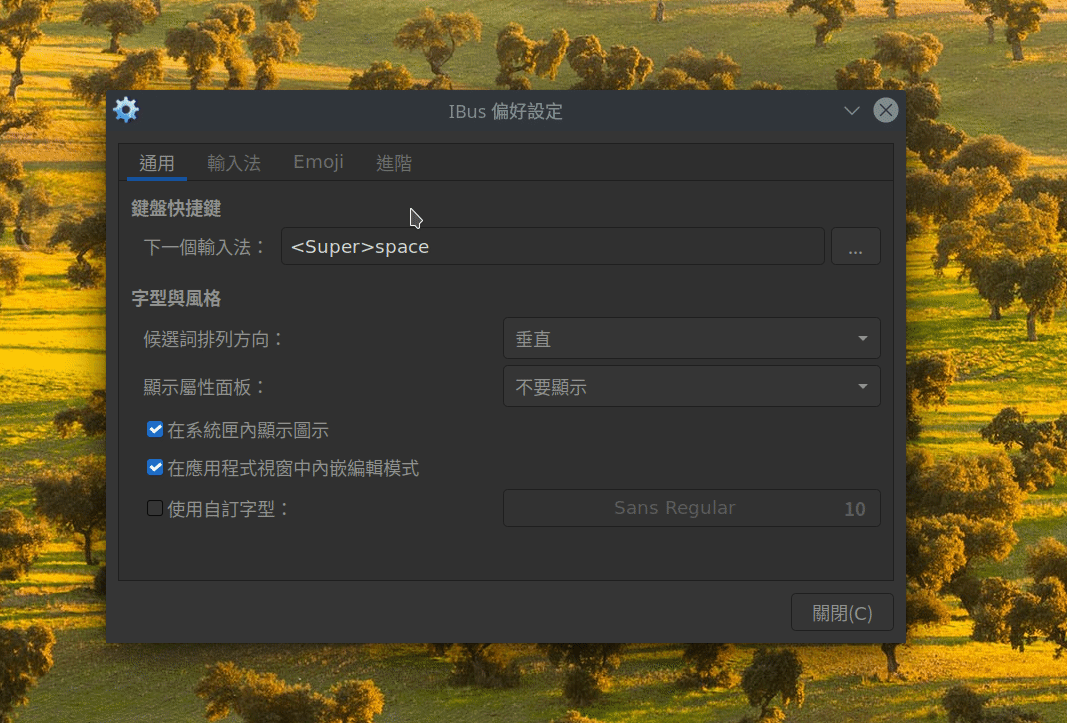Screen dimensions: 1067x723
Task: Open the 進階 tab
Action: 394,163
